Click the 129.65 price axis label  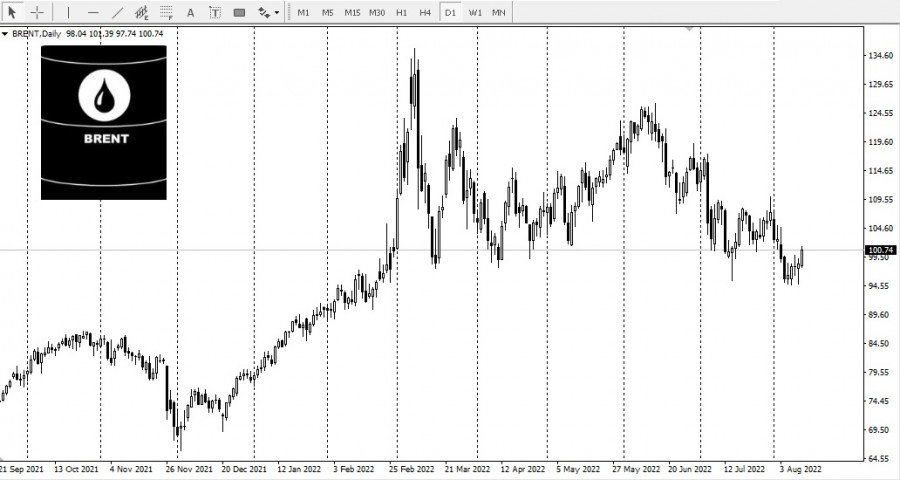point(880,84)
